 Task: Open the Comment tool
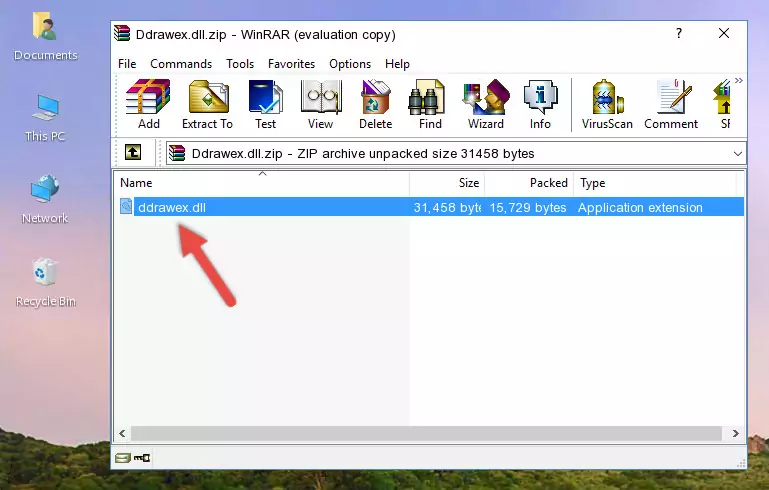671,104
